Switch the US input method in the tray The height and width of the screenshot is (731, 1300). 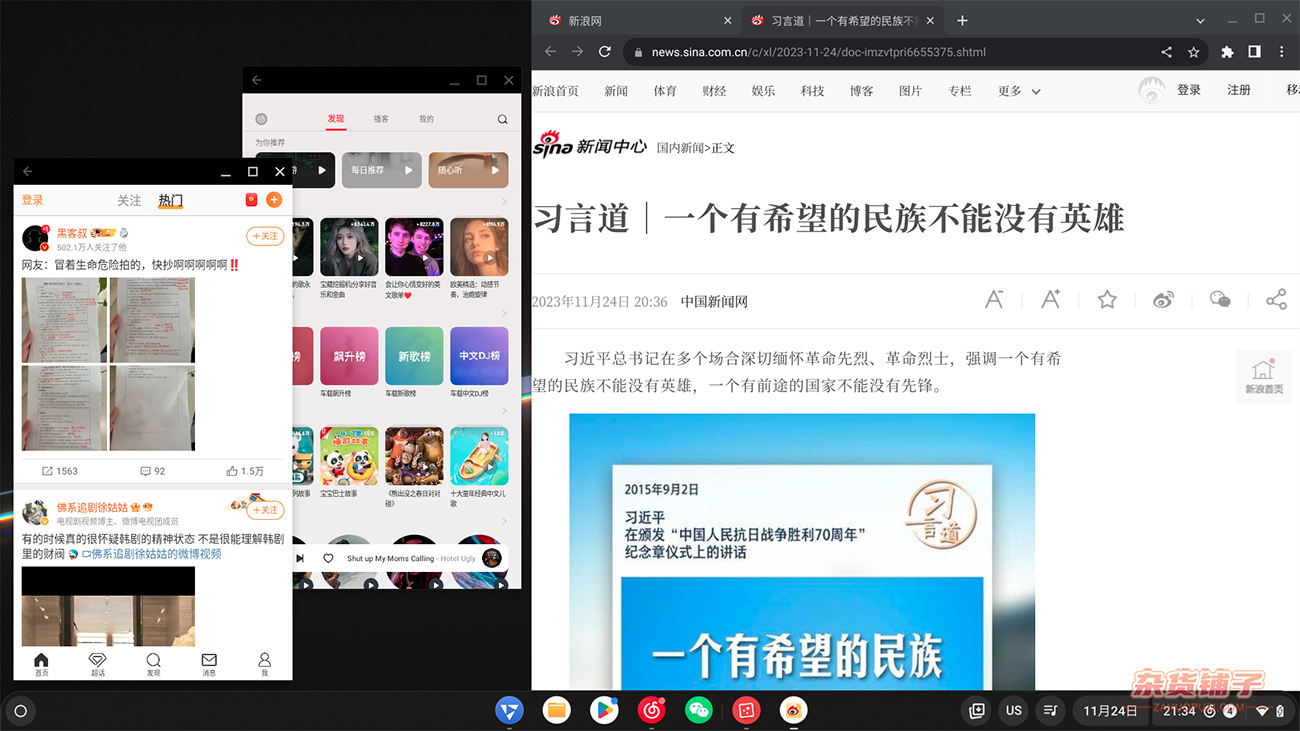coord(1014,711)
